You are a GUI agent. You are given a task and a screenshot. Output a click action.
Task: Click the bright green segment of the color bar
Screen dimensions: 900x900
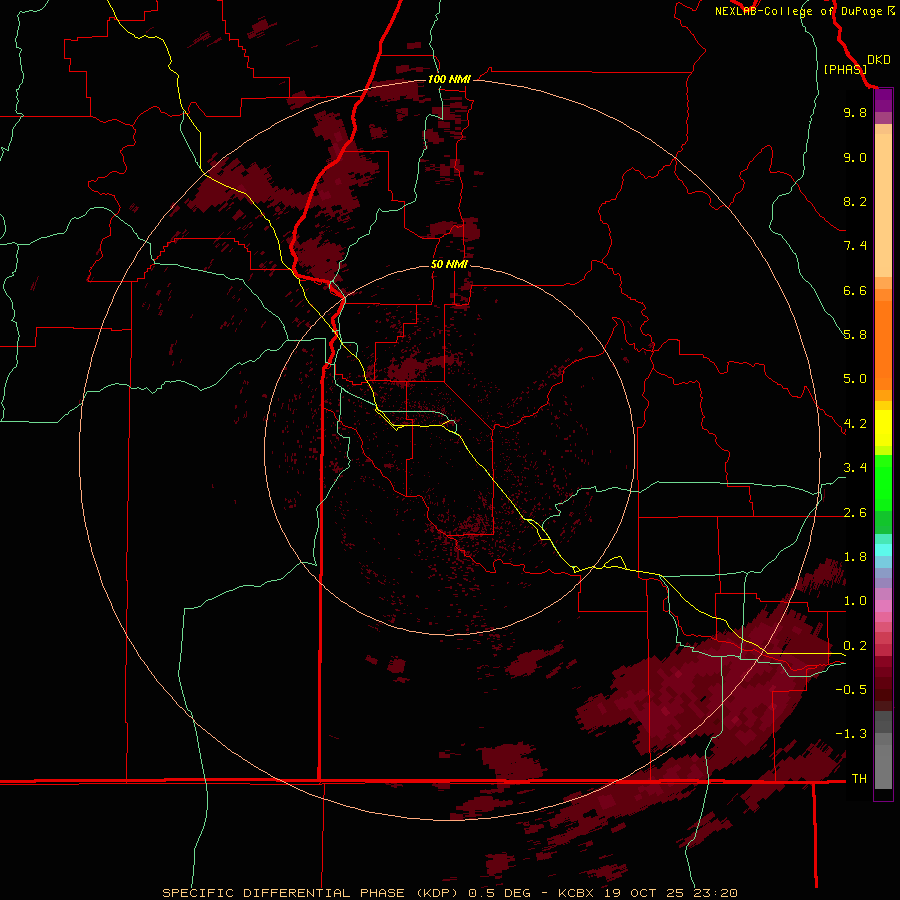point(883,483)
